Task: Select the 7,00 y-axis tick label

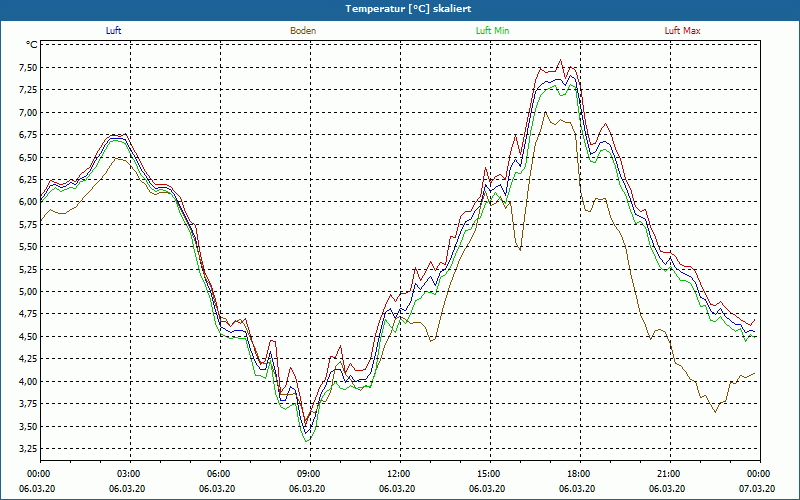Action: (x=26, y=112)
